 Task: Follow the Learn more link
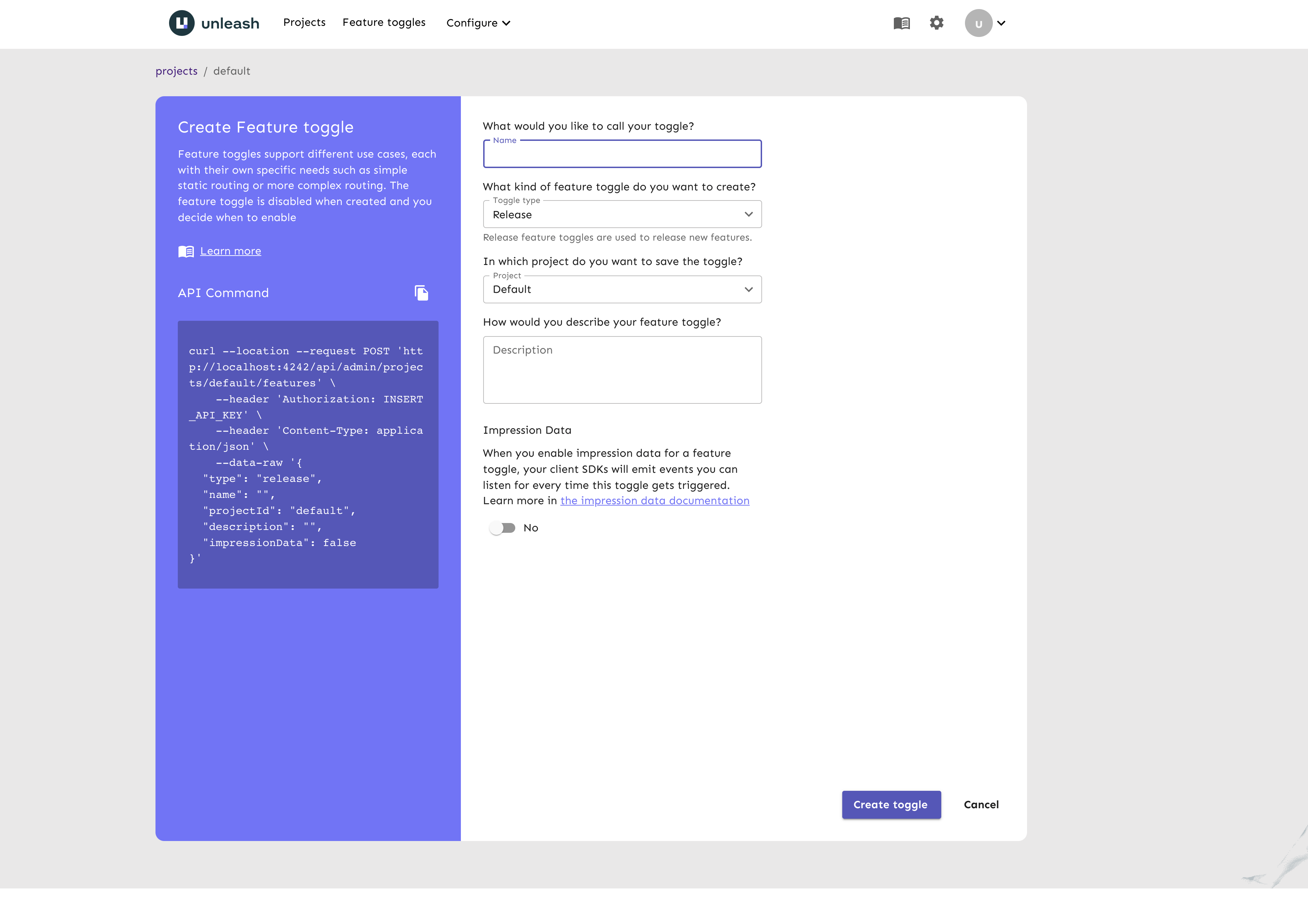230,251
